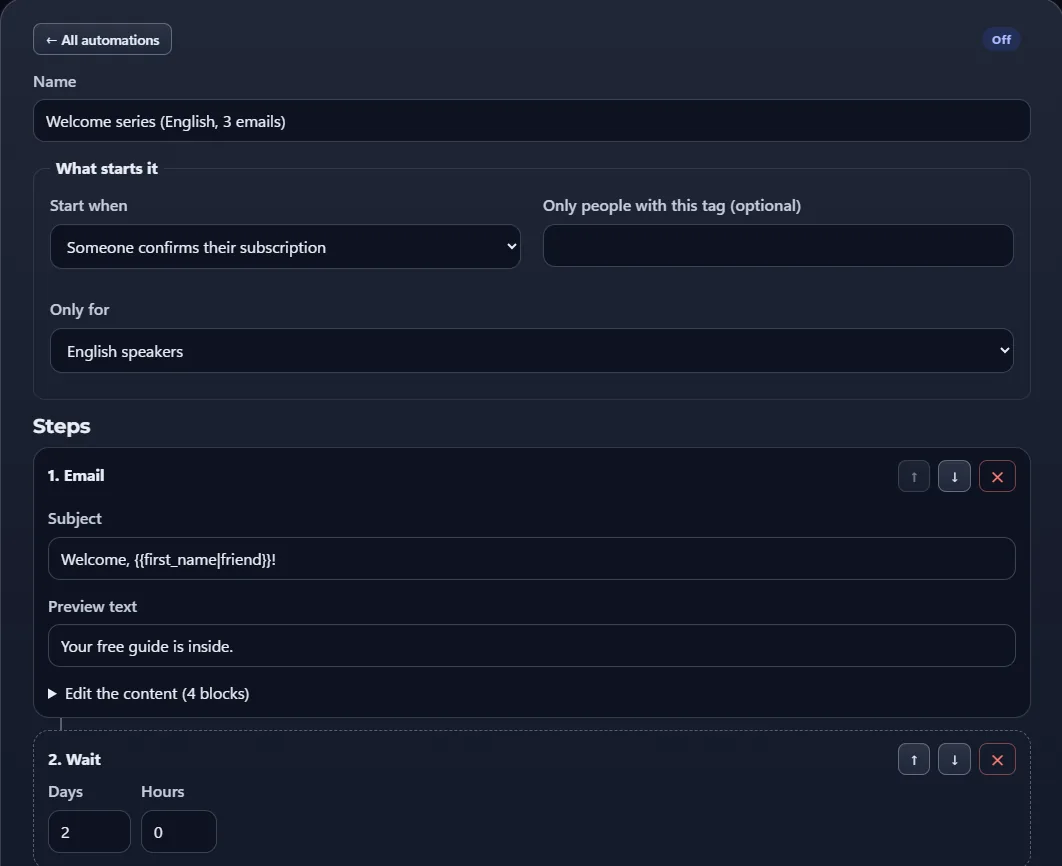Delete the Email step 1
The image size is (1062, 866).
(x=997, y=476)
